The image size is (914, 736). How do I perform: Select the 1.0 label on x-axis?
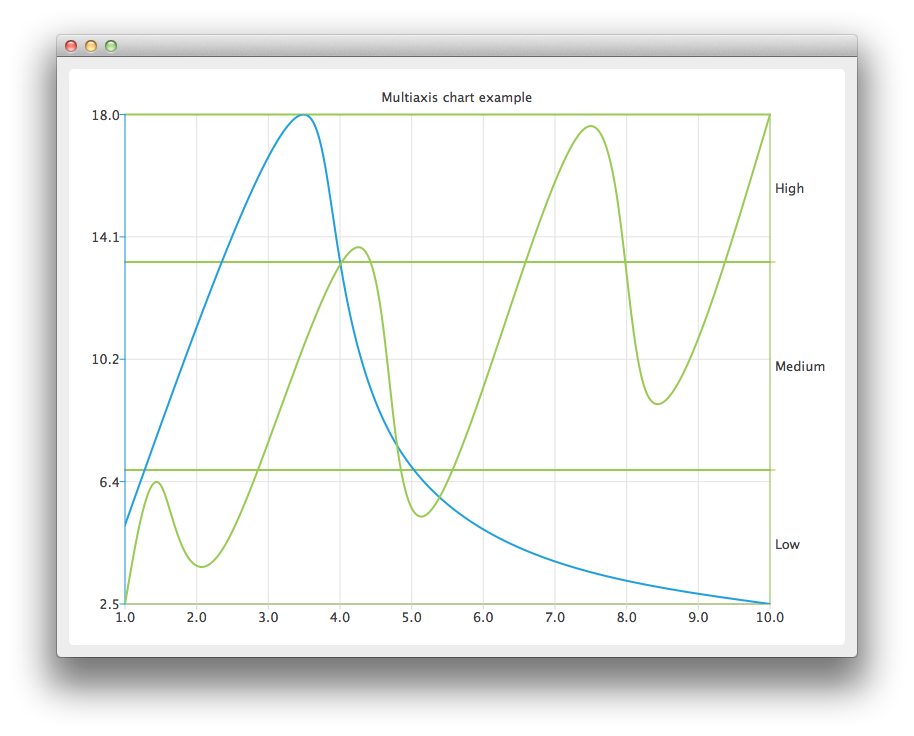pyautogui.click(x=125, y=618)
